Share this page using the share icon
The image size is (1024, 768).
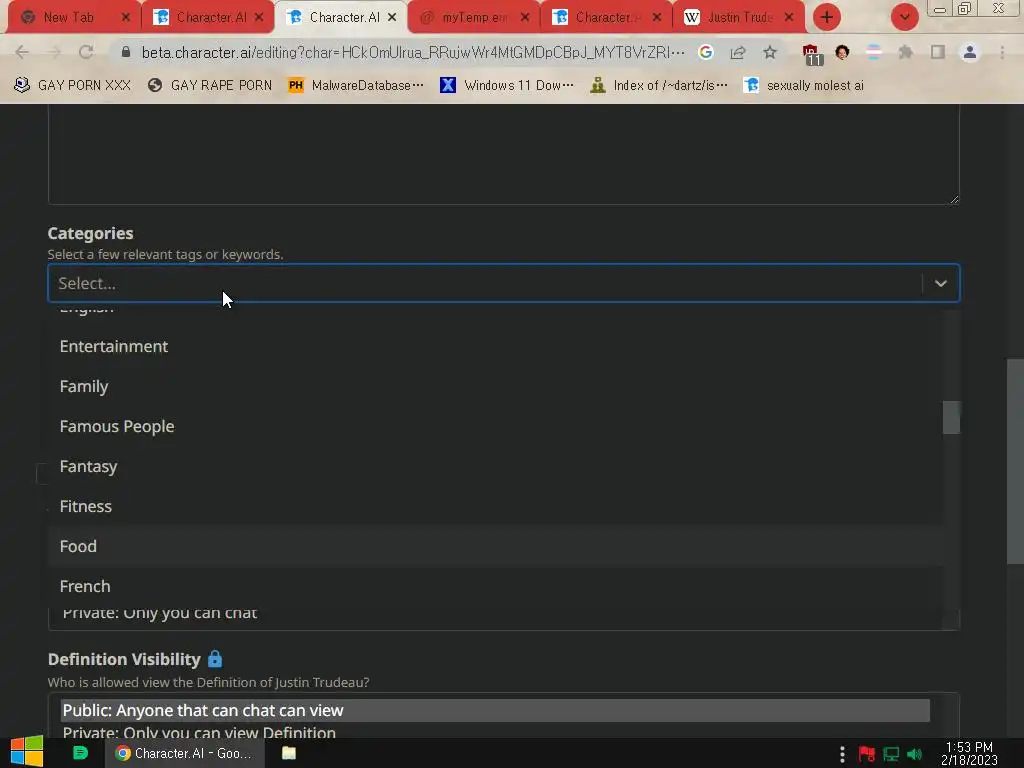pos(738,52)
